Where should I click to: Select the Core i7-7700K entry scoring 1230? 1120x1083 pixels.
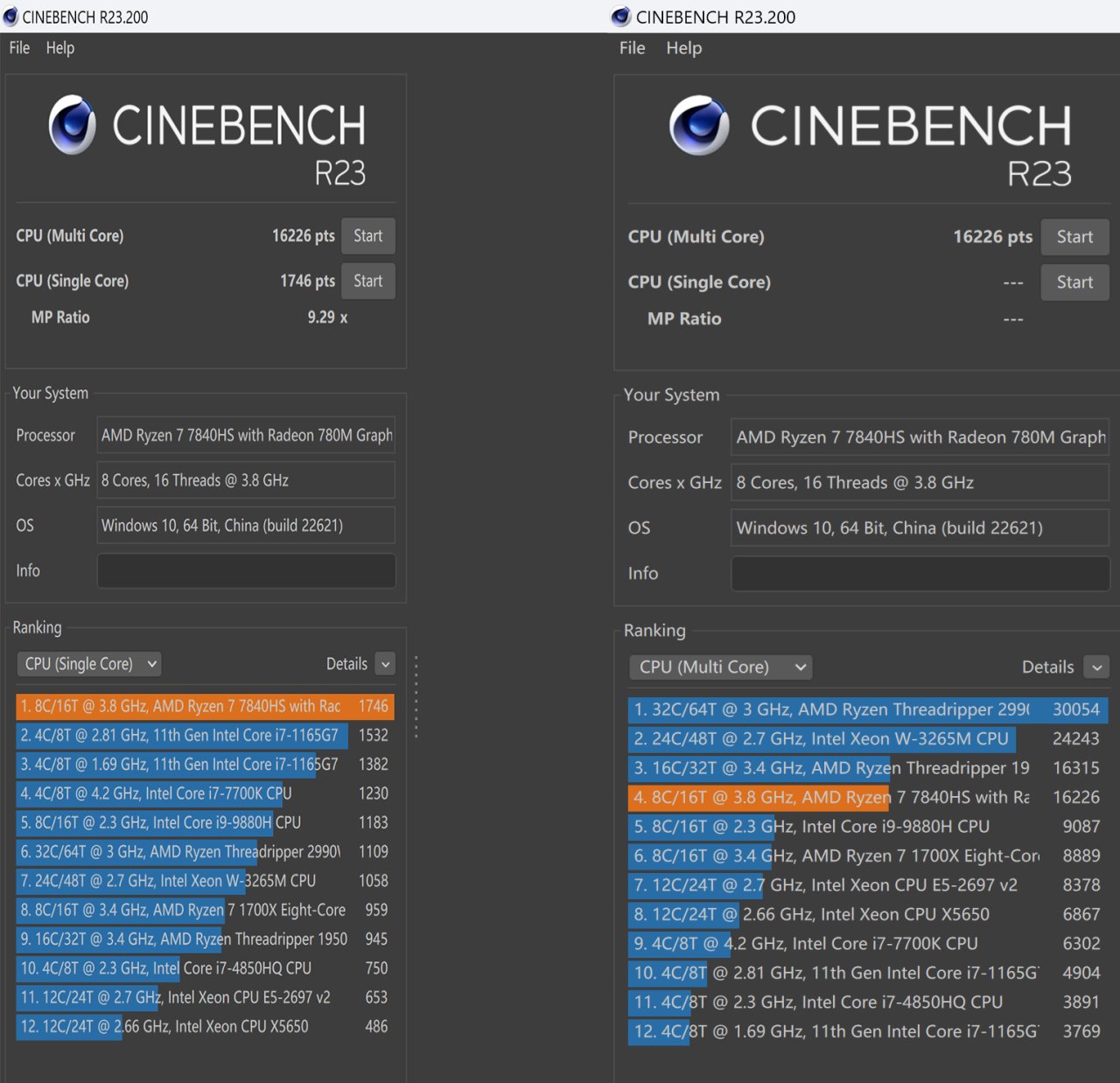click(205, 793)
